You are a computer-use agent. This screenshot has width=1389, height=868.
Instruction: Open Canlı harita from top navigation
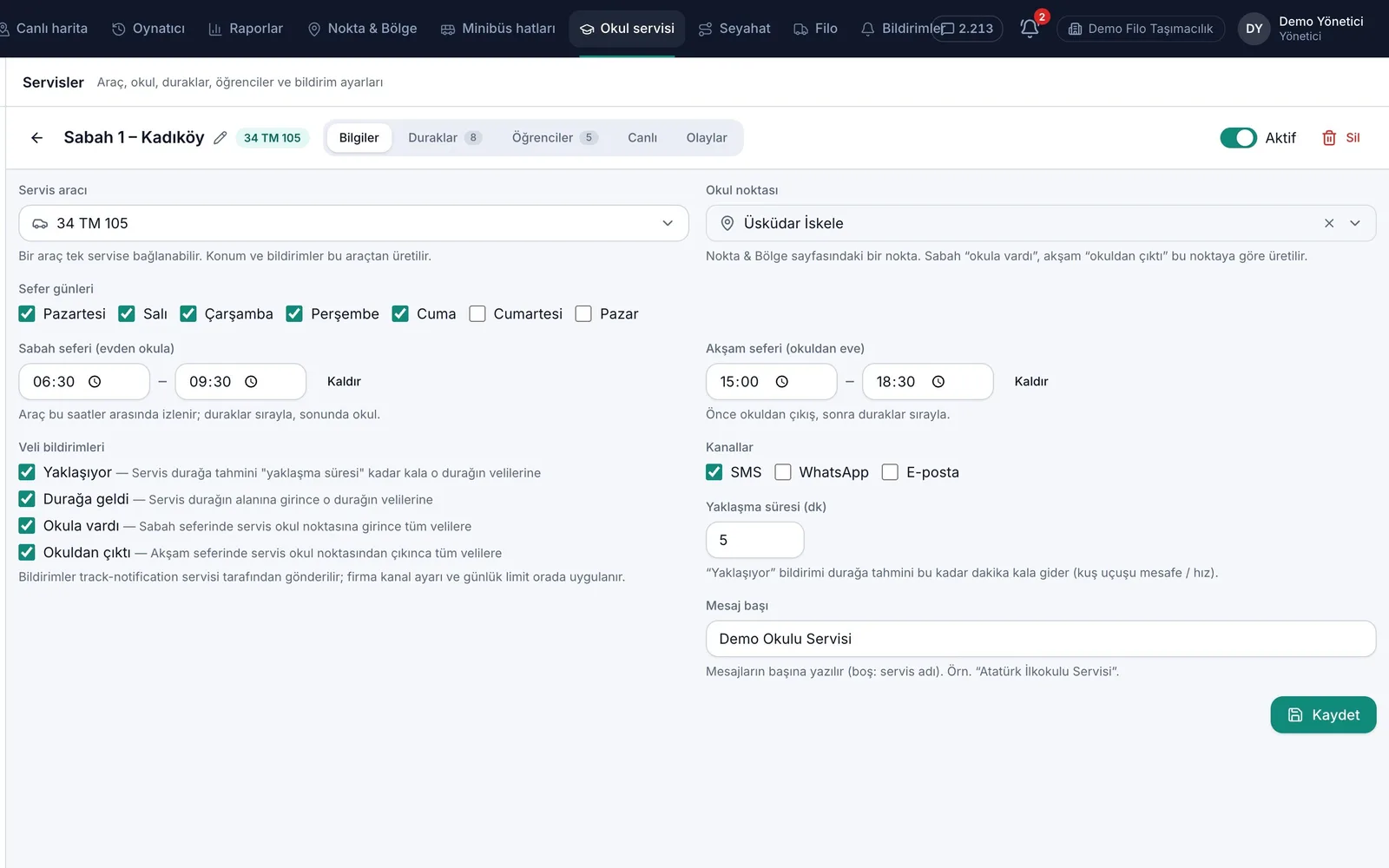point(43,29)
